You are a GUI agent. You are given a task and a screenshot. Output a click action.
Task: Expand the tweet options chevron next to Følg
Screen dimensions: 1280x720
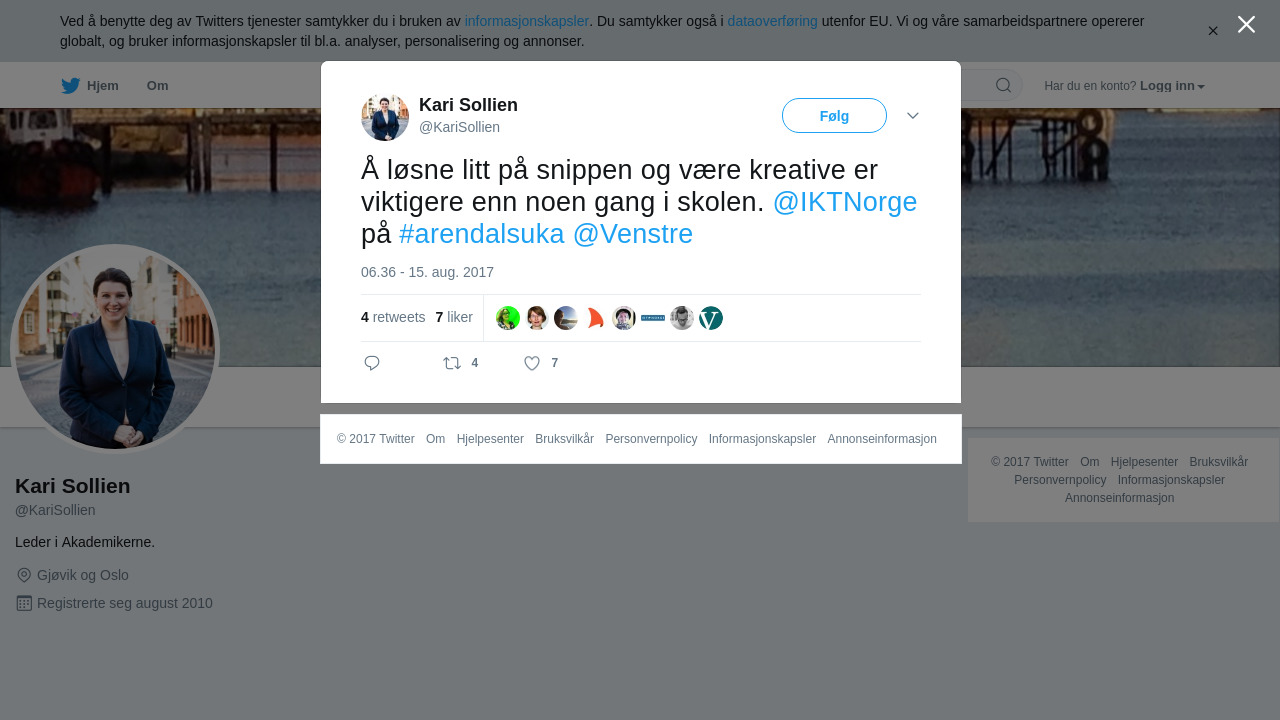click(x=913, y=116)
